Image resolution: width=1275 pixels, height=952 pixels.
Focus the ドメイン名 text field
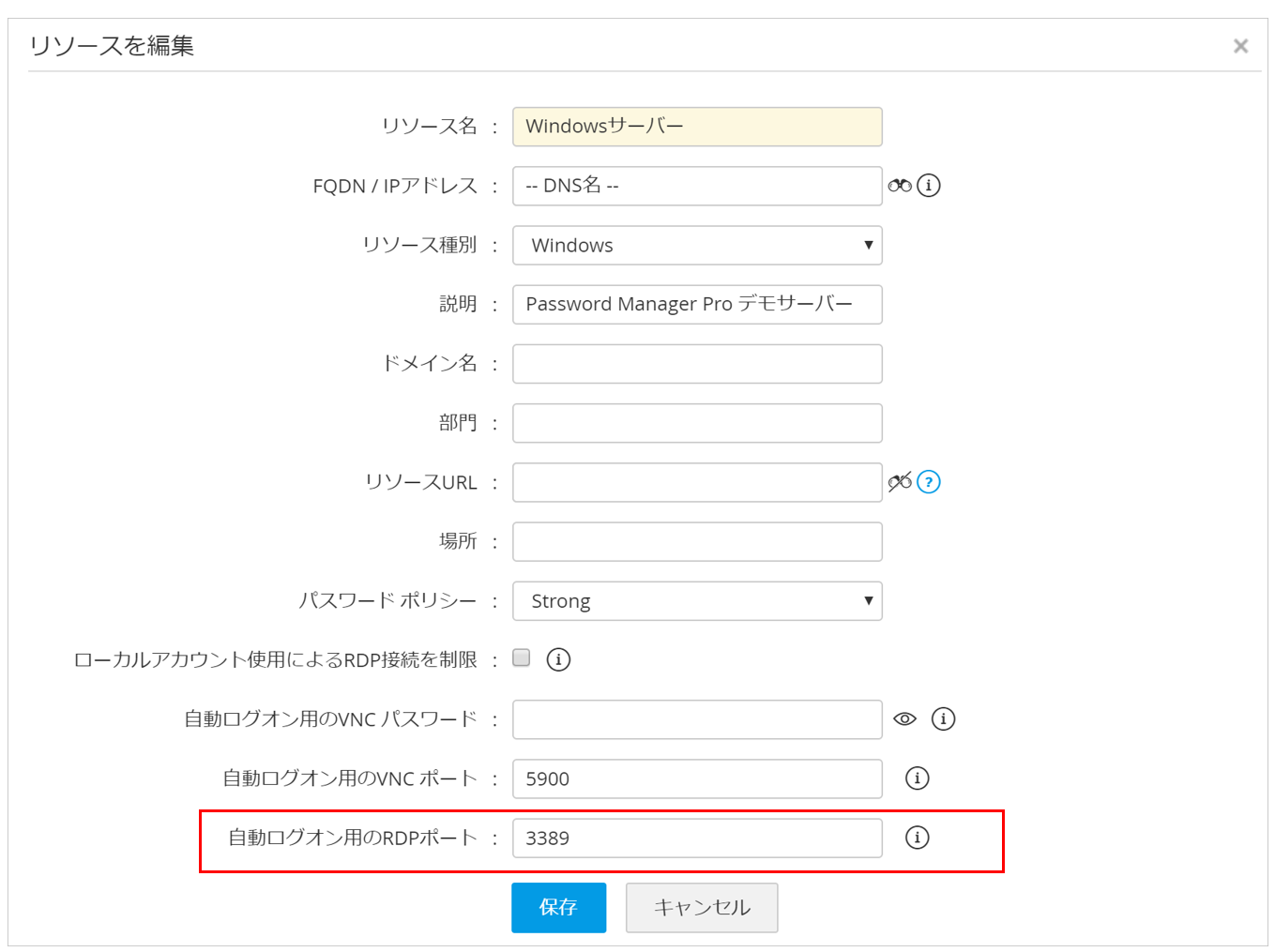(x=697, y=364)
